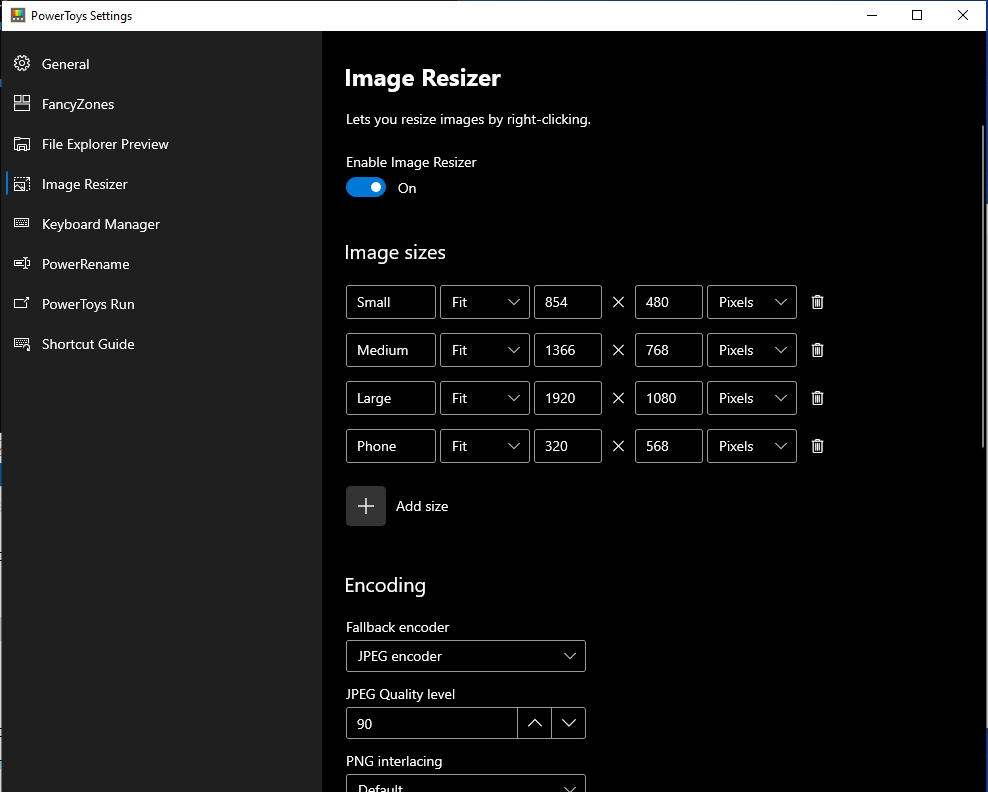Open the General settings page label

point(66,64)
